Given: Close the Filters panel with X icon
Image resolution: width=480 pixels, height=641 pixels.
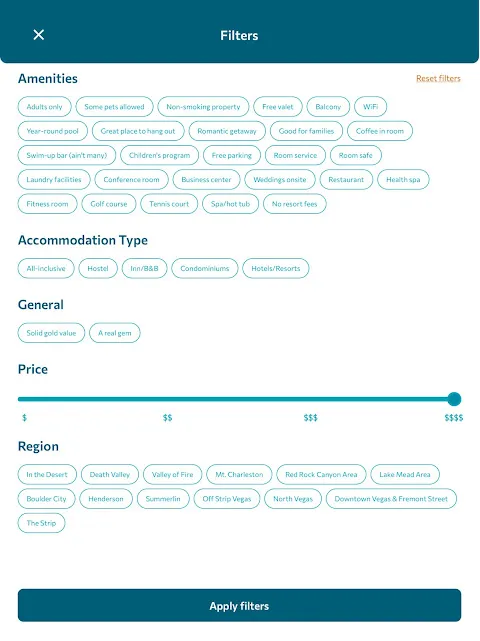Looking at the screenshot, I should pyautogui.click(x=38, y=35).
